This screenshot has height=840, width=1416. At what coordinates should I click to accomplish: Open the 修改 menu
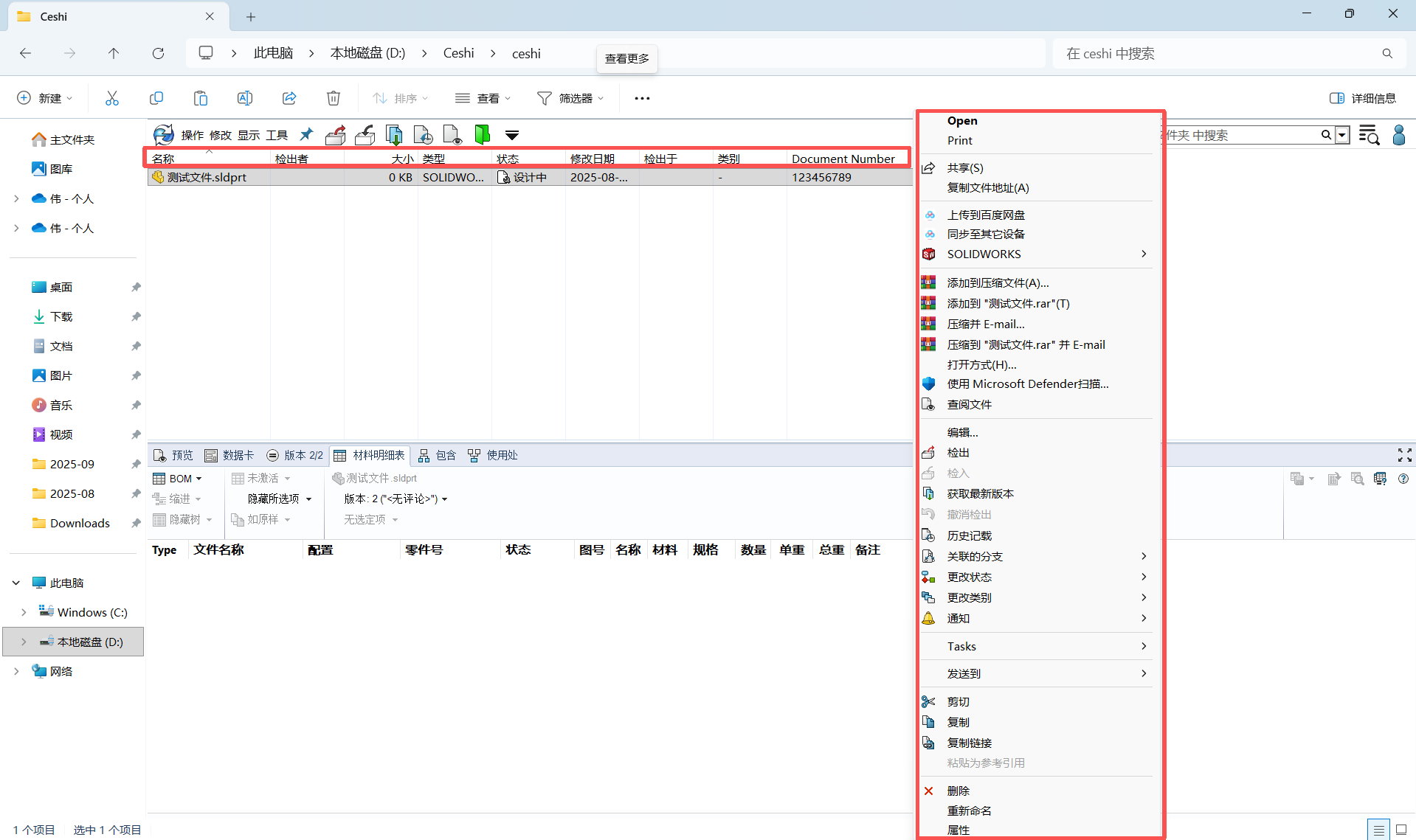pos(221,135)
